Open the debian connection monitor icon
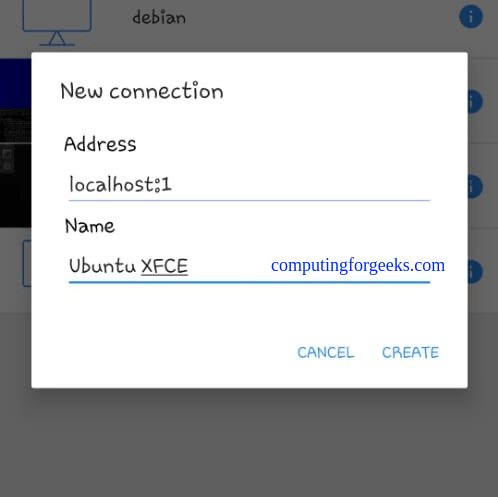Image resolution: width=498 pixels, height=497 pixels. 57,23
